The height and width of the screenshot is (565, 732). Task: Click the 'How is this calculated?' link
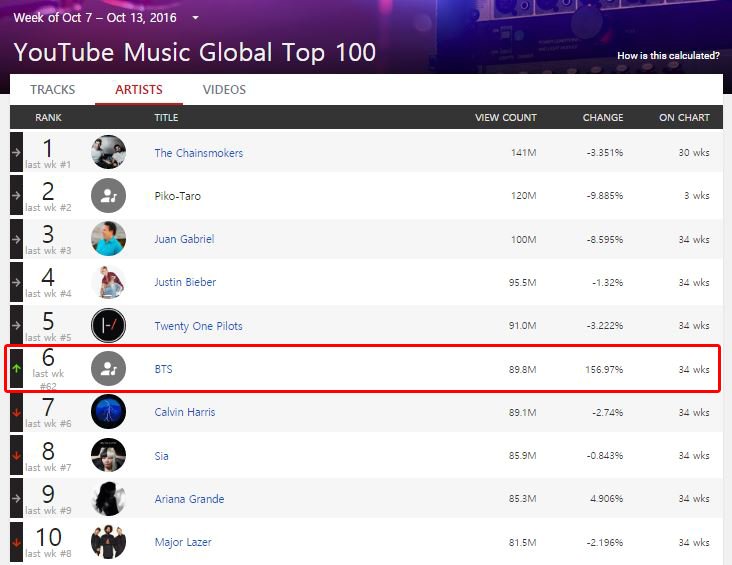click(x=668, y=56)
